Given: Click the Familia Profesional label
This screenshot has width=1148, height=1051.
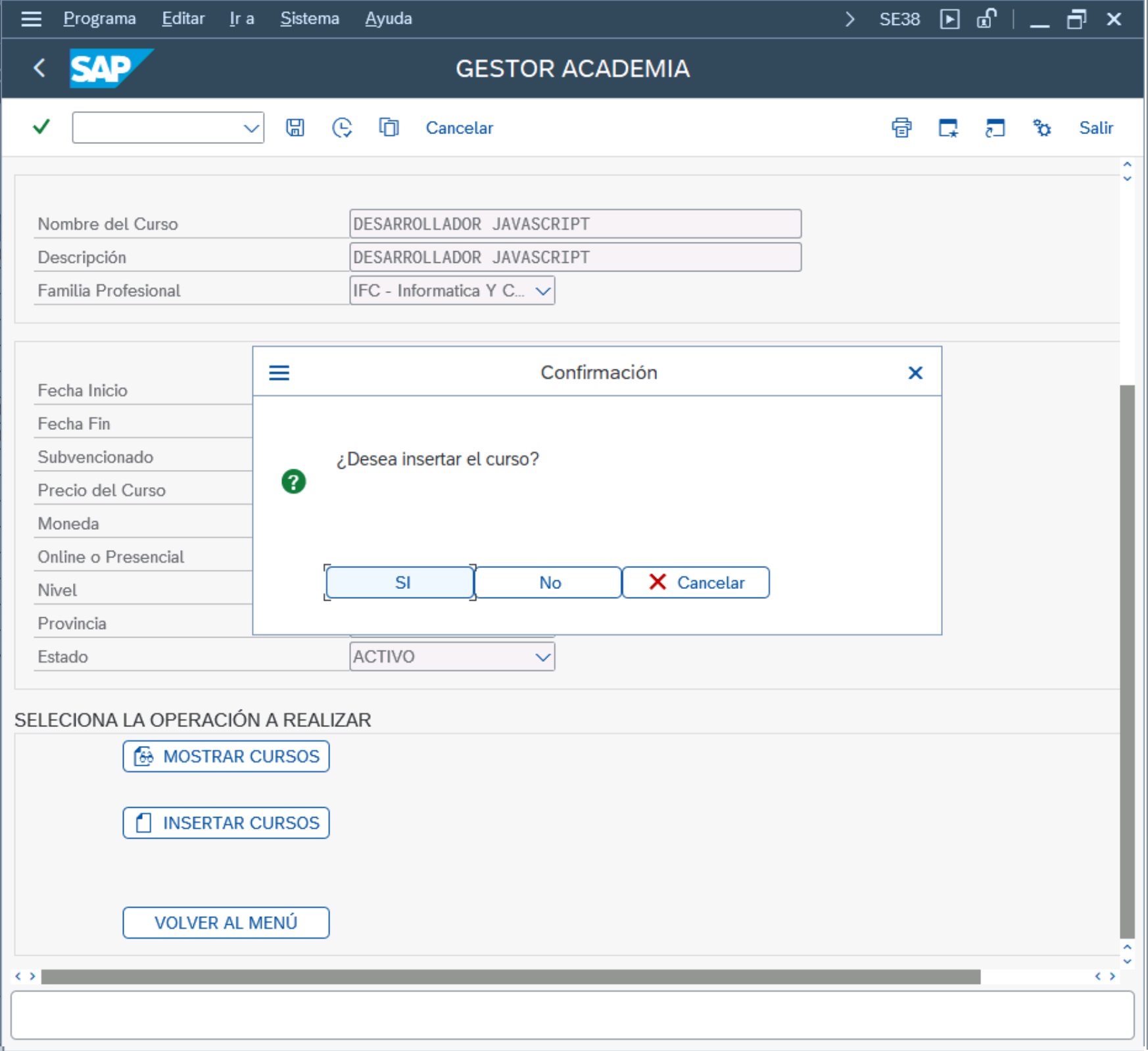Looking at the screenshot, I should (108, 291).
